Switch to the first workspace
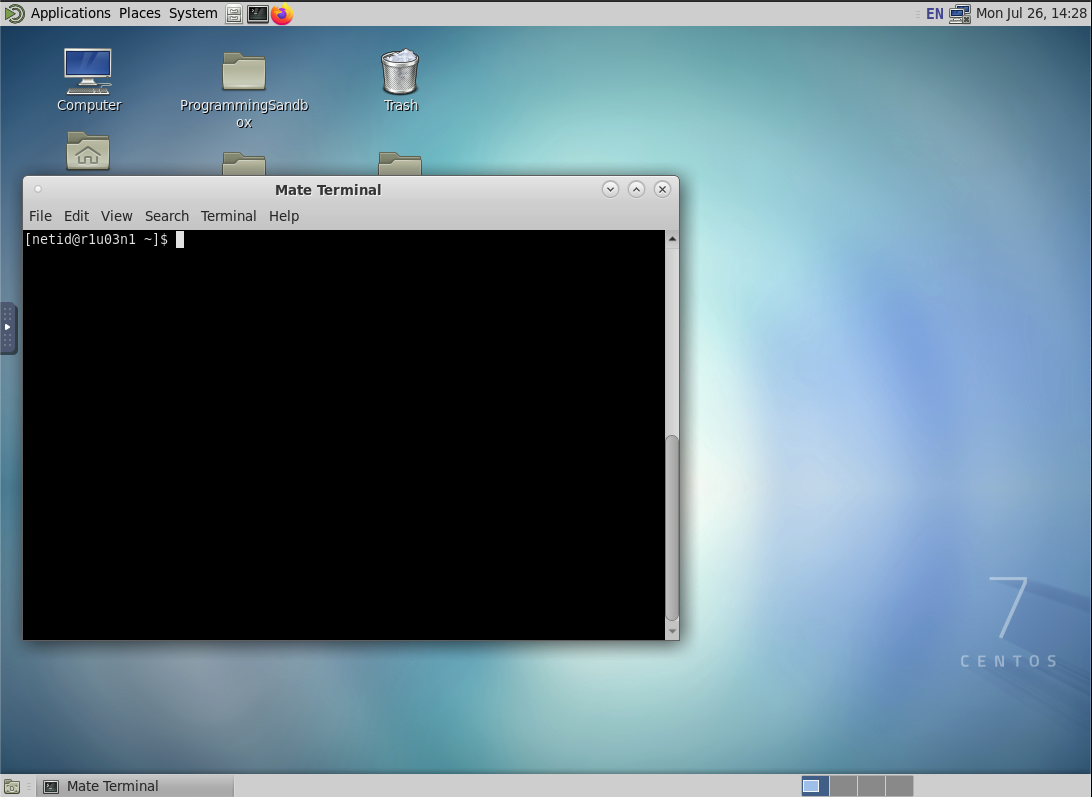Viewport: 1092px width, 797px height. [815, 787]
